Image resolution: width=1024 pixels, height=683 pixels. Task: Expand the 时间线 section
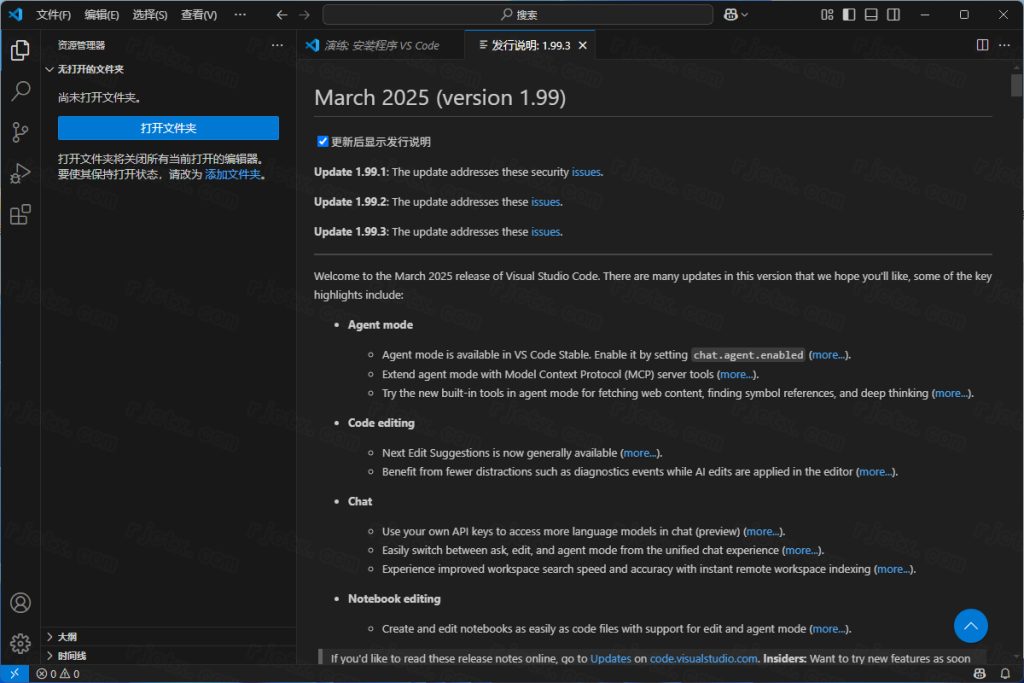(168, 656)
